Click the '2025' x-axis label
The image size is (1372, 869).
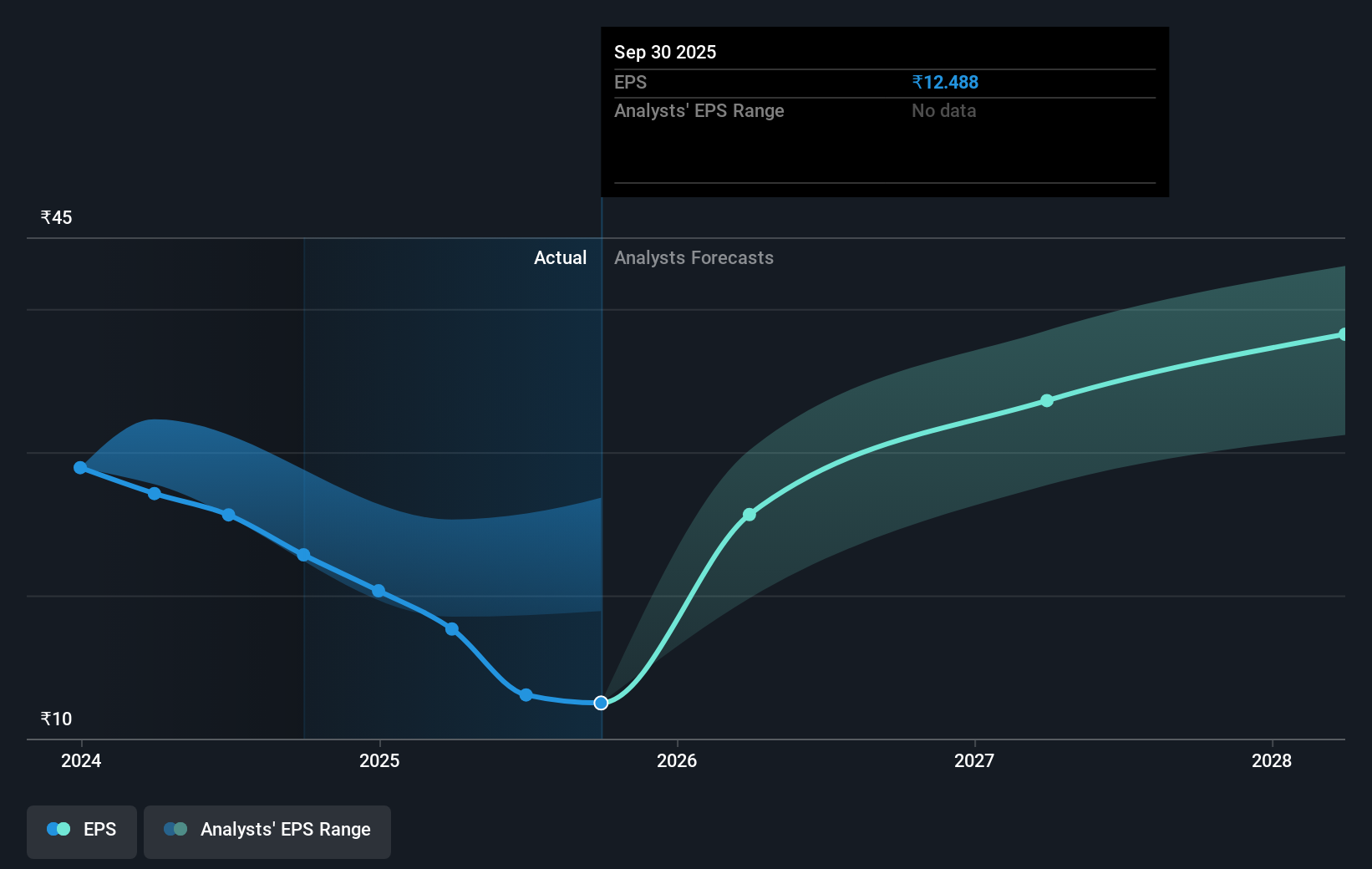click(x=379, y=760)
